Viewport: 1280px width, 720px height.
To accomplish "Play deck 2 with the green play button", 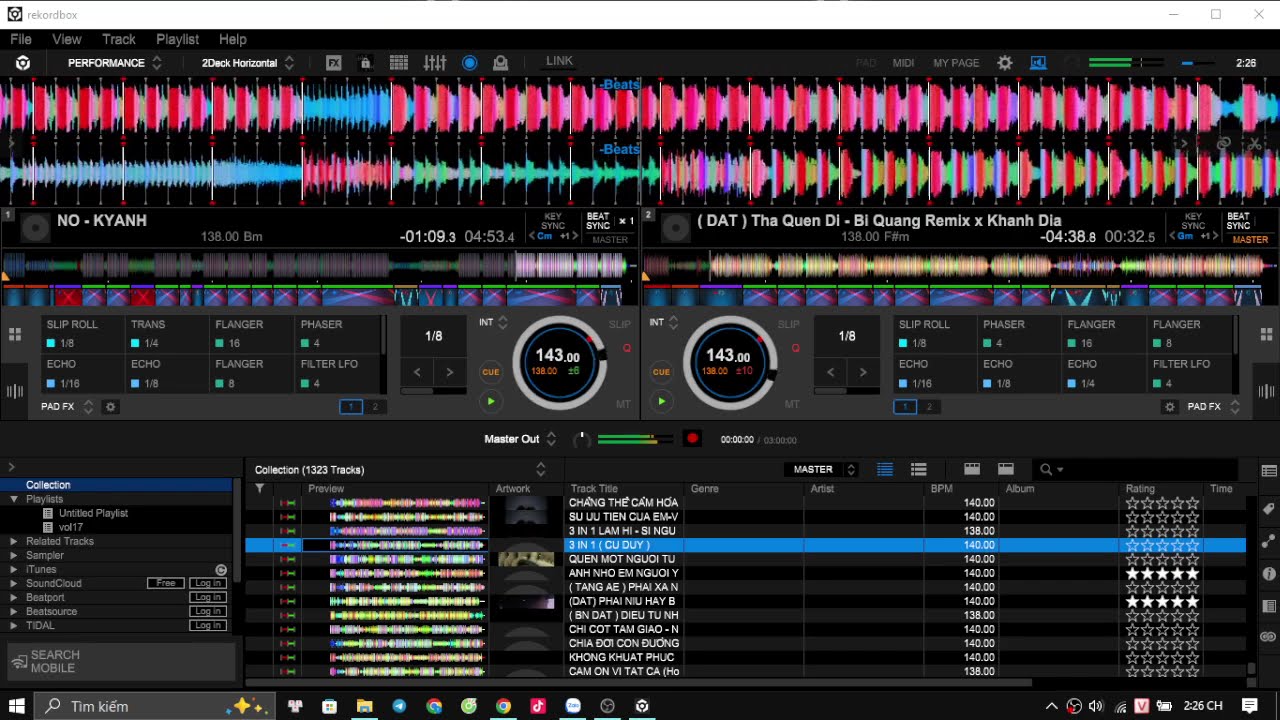I will coord(661,401).
